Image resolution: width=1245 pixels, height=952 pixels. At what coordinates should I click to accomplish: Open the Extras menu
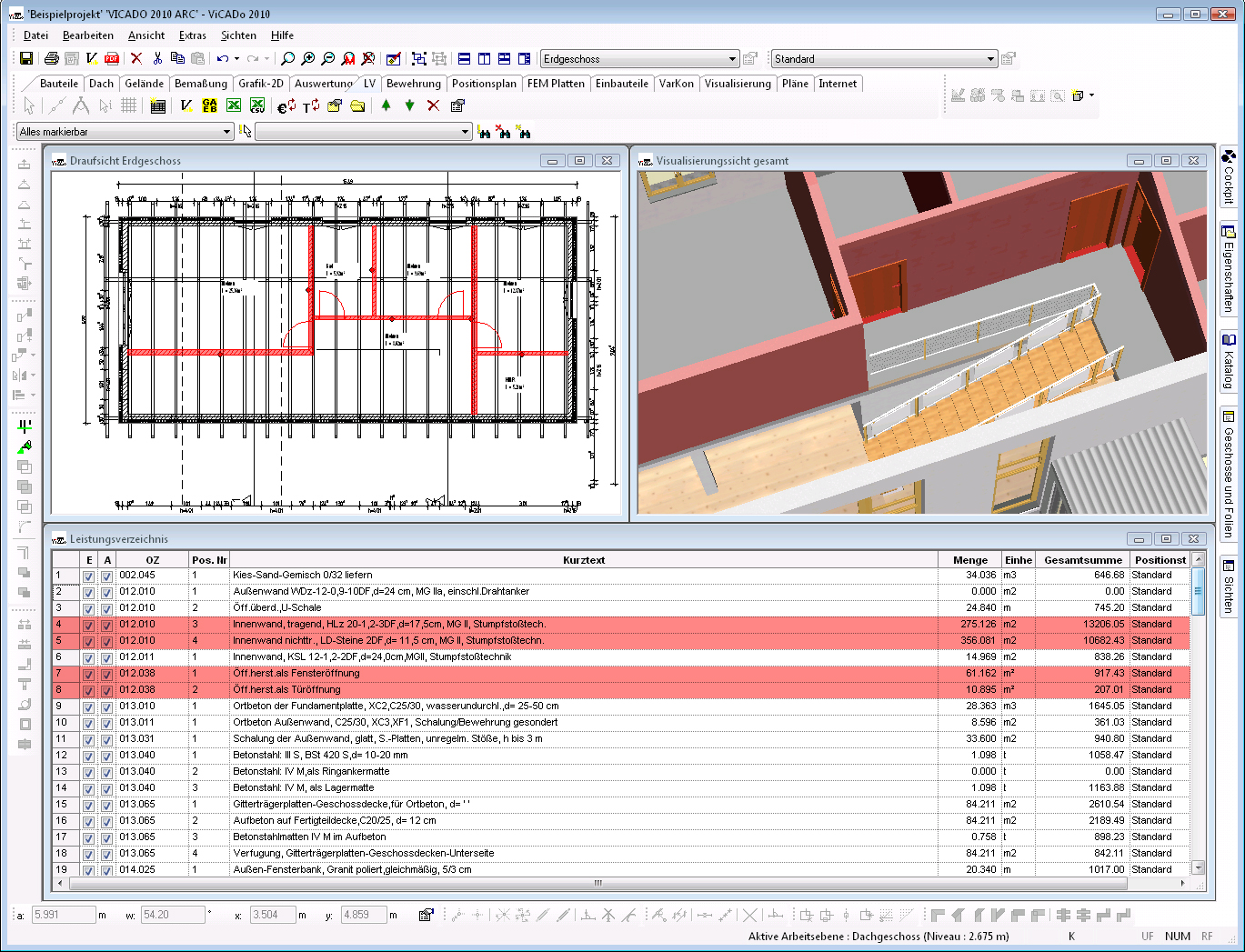(x=193, y=35)
